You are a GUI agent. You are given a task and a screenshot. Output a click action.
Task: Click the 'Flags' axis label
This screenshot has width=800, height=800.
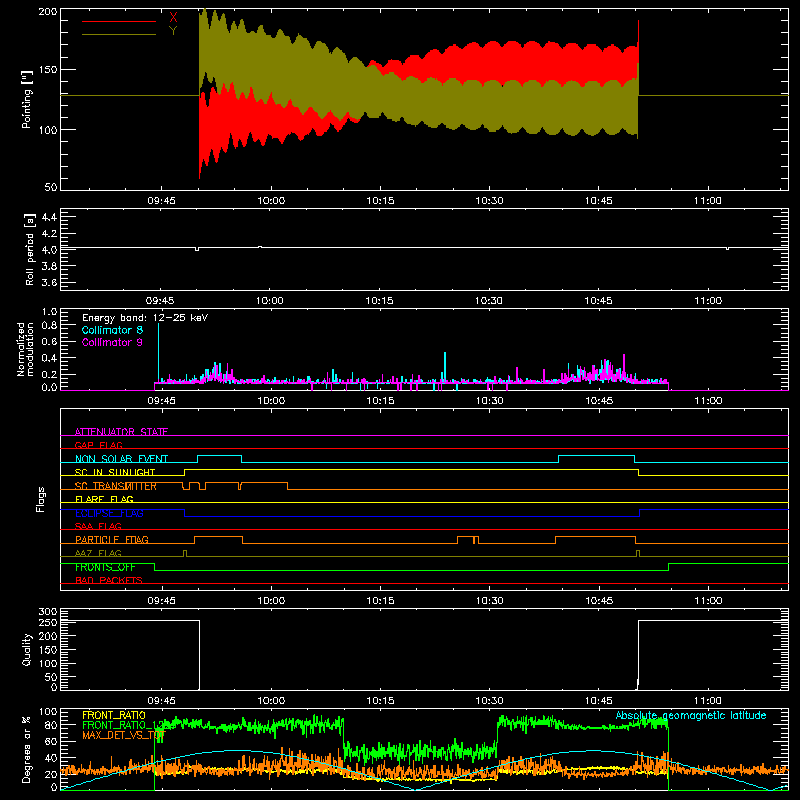[41, 499]
